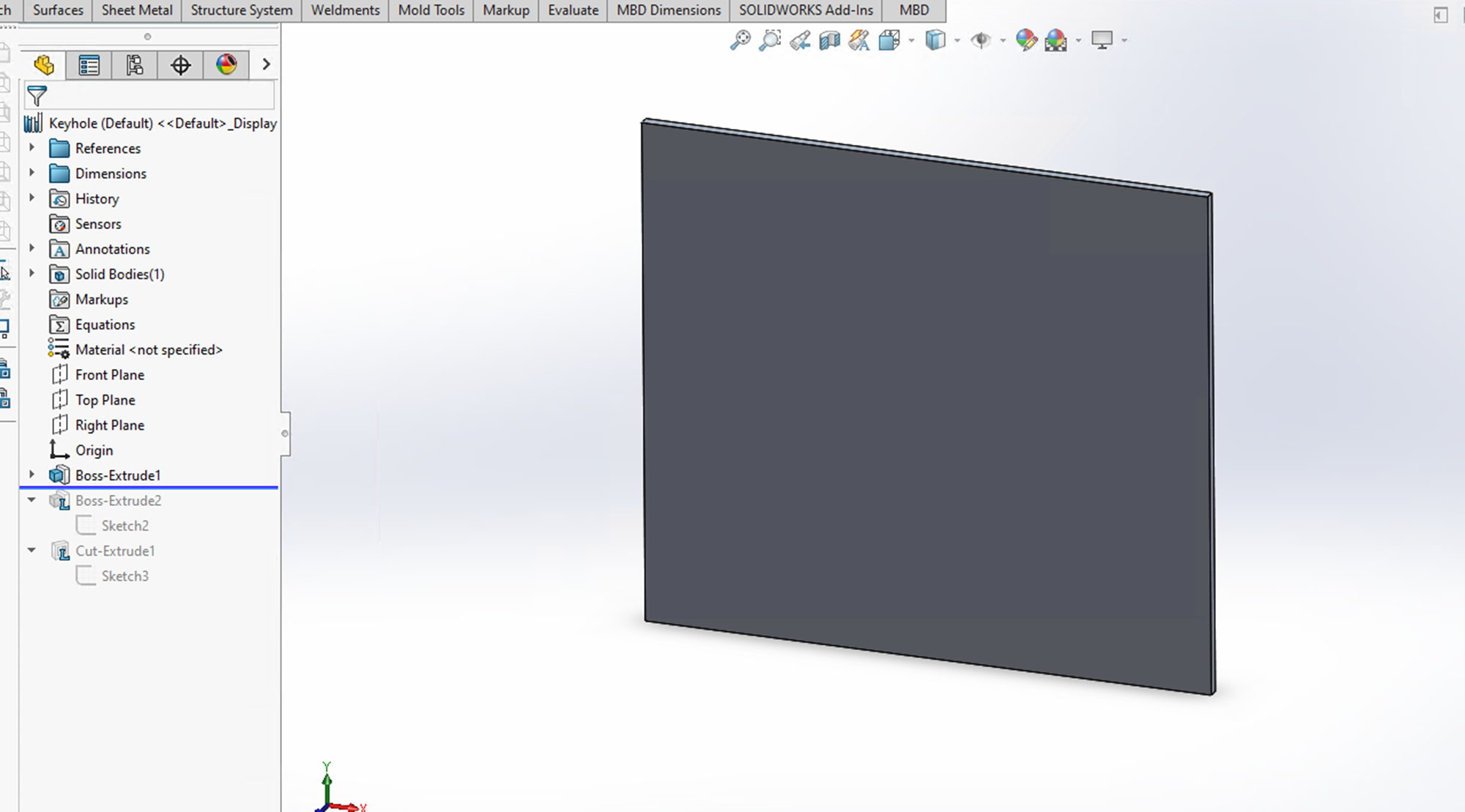Open the Weldments ribbon tab
1465x812 pixels.
pyautogui.click(x=344, y=10)
